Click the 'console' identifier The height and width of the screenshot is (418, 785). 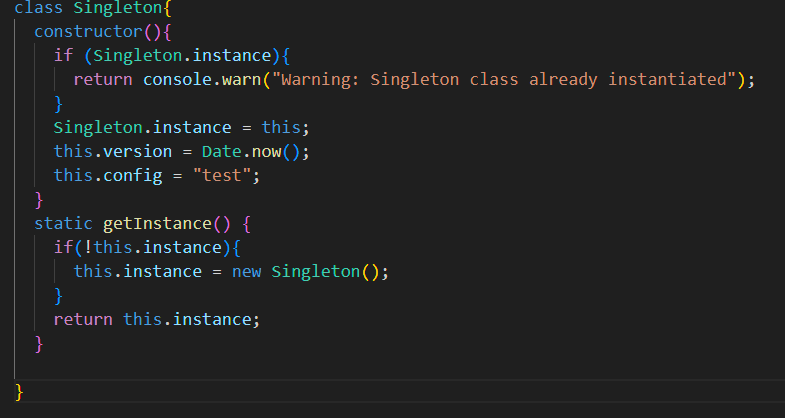(x=178, y=79)
